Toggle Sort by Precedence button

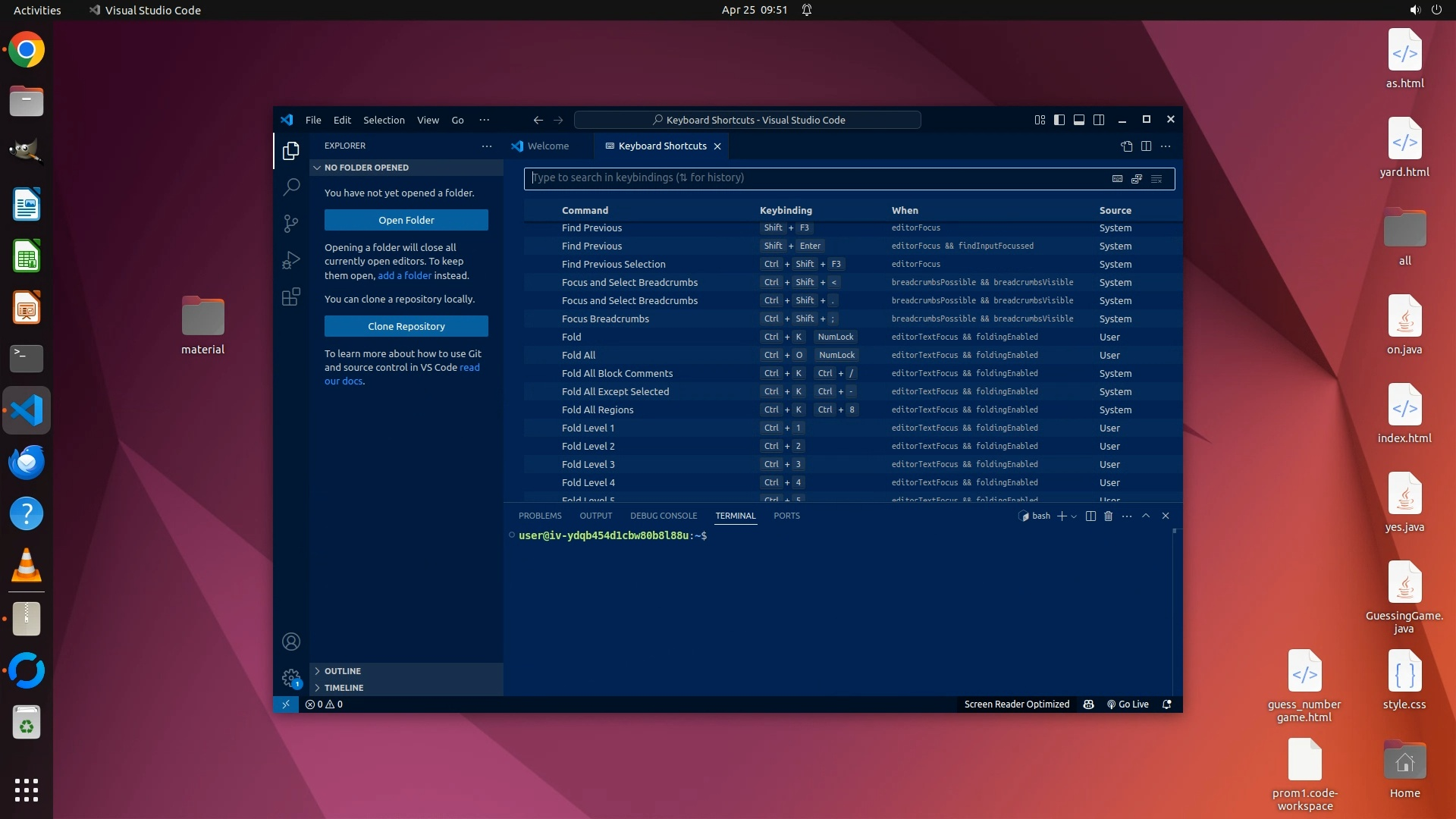tap(1137, 178)
